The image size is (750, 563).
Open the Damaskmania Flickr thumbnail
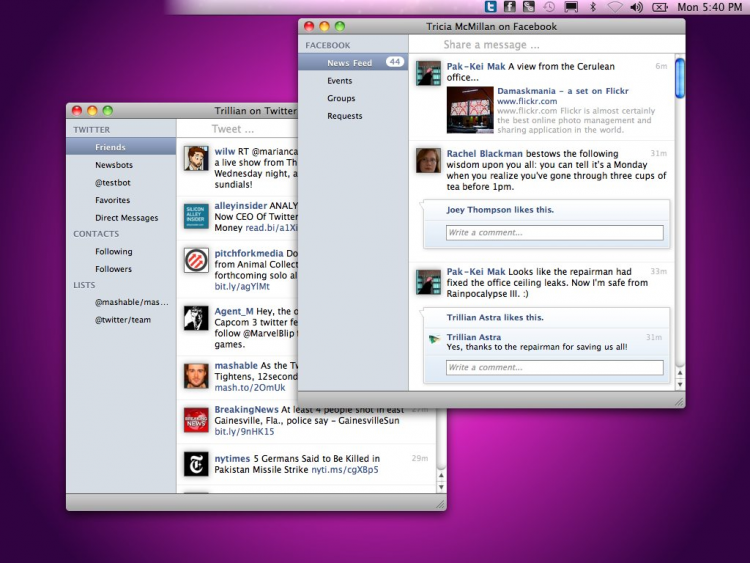[470, 110]
